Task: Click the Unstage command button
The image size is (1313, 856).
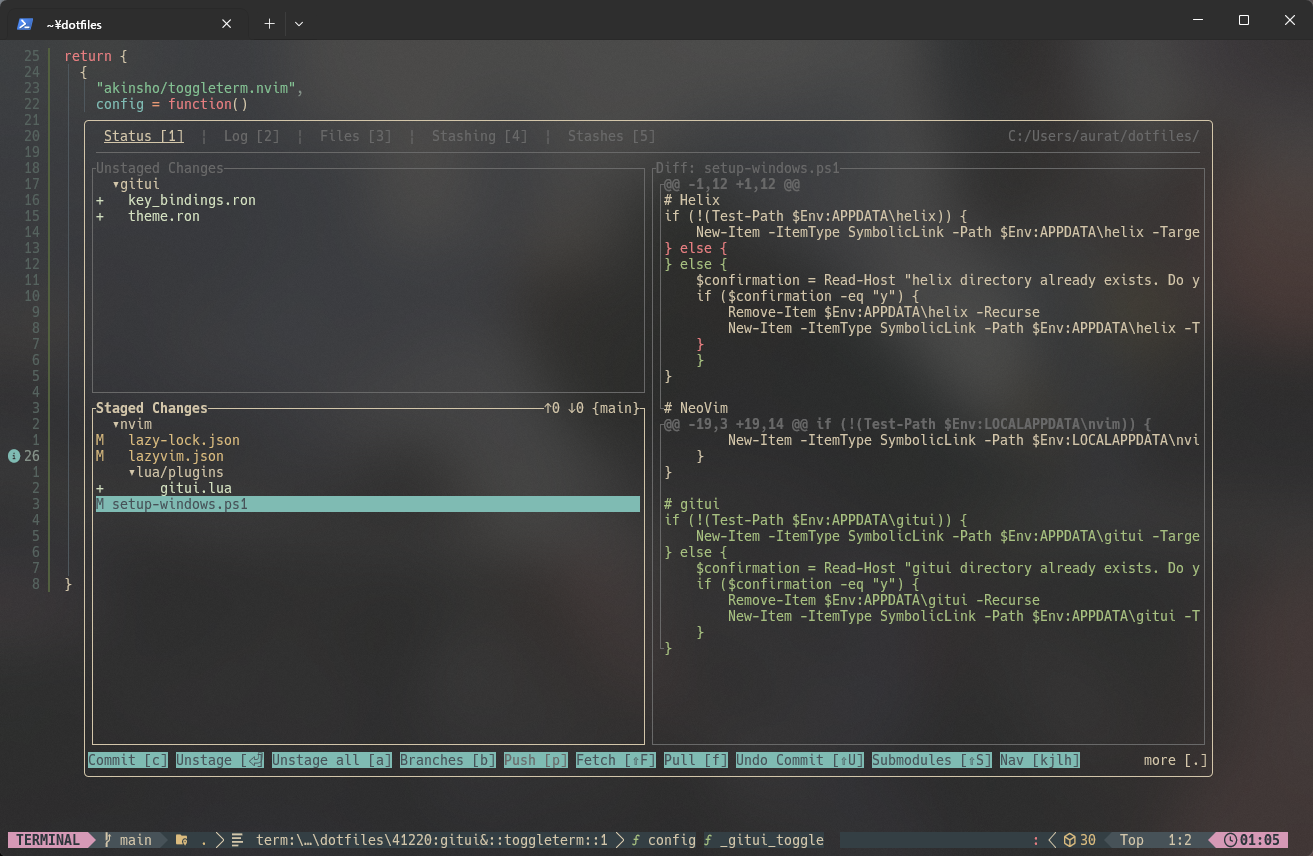Action: 220,760
